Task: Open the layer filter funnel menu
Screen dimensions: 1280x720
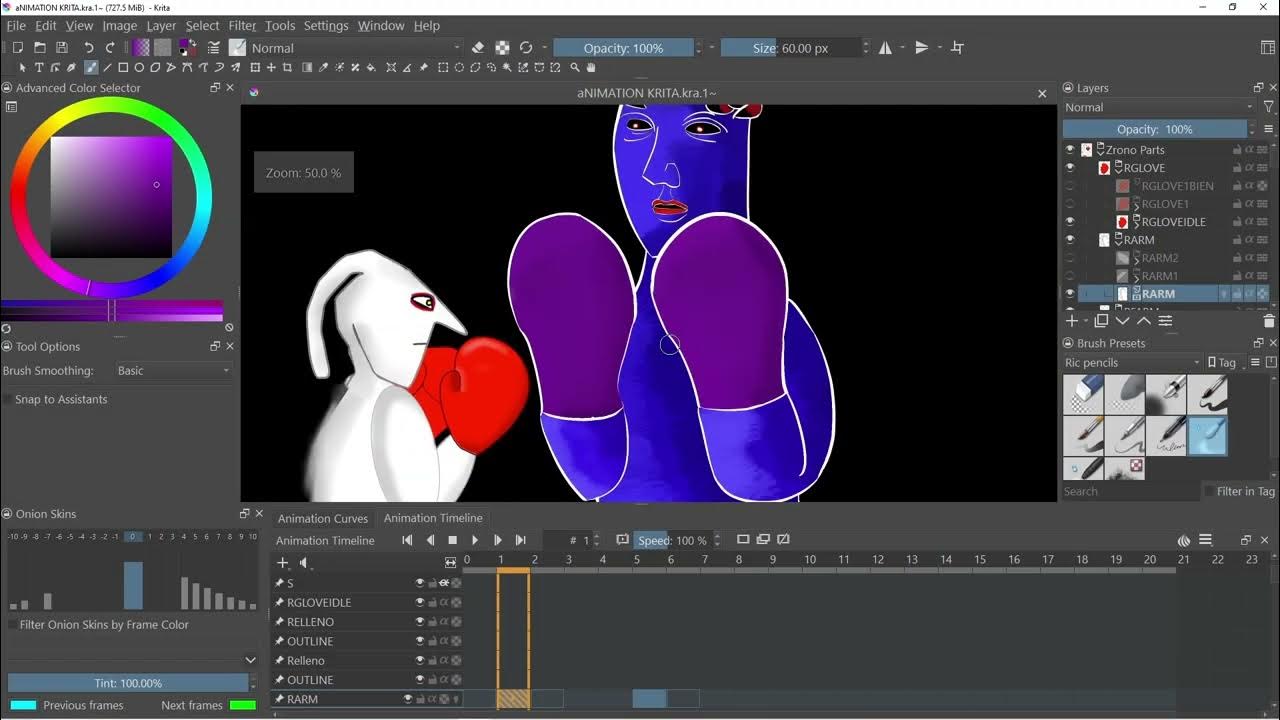Action: [1269, 107]
